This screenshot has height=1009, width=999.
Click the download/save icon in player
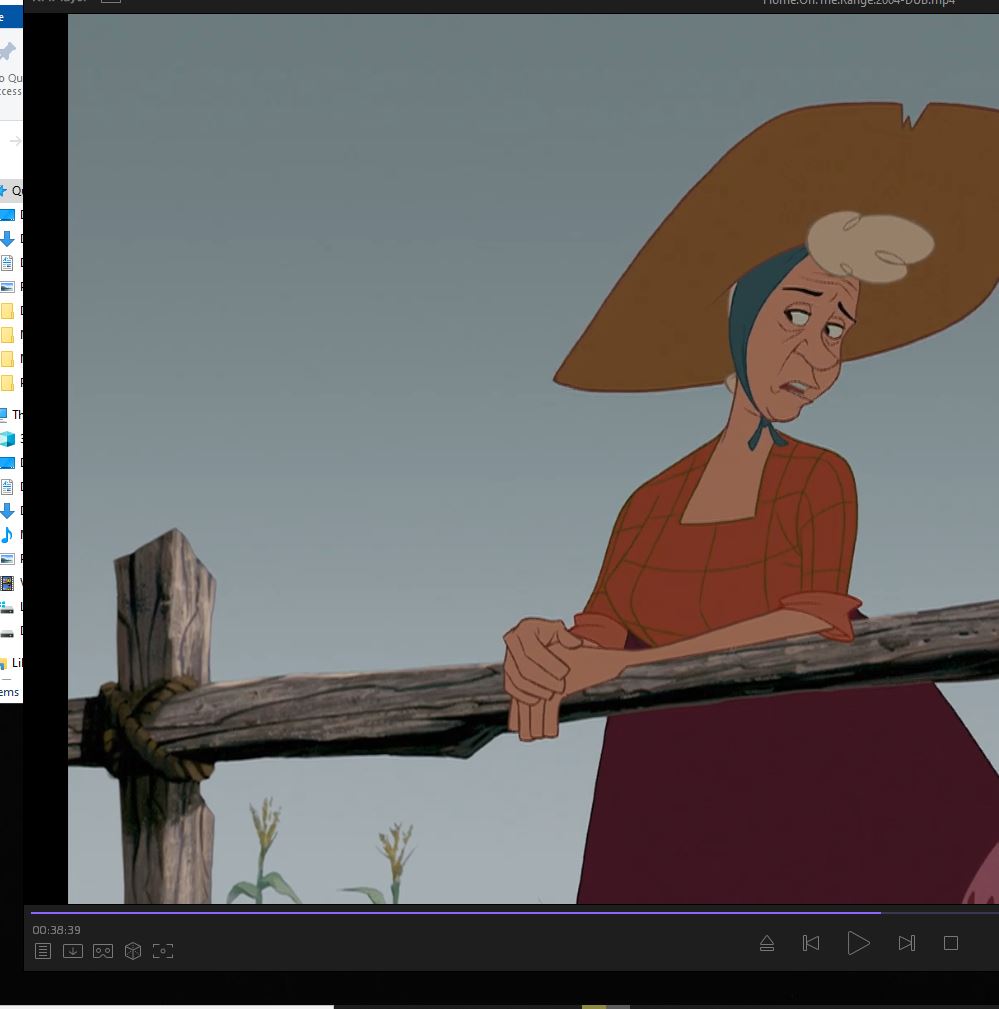73,951
